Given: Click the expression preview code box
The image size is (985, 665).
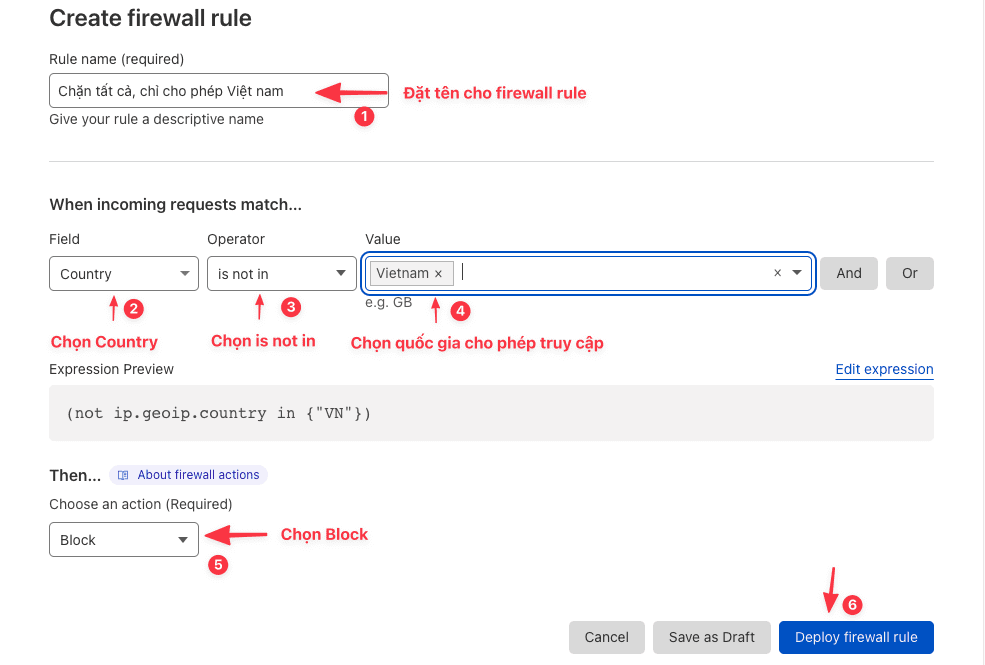Looking at the screenshot, I should coord(491,413).
